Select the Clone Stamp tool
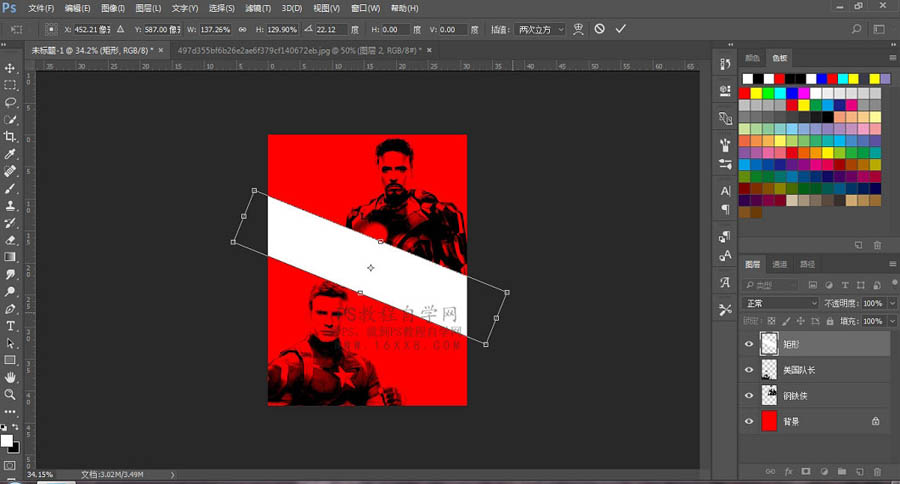Viewport: 900px width, 484px height. click(x=10, y=206)
